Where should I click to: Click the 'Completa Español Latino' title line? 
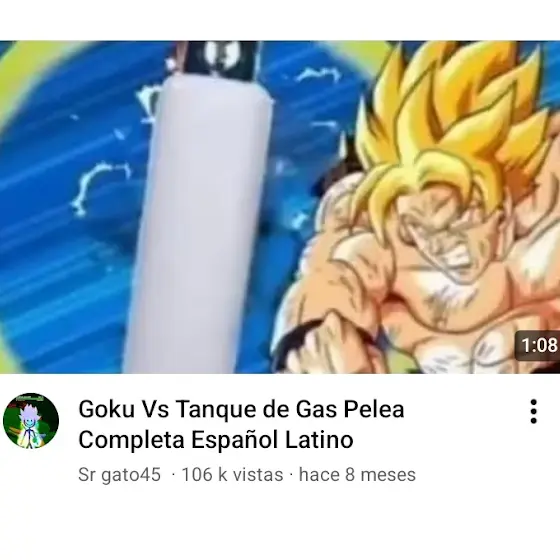(216, 440)
